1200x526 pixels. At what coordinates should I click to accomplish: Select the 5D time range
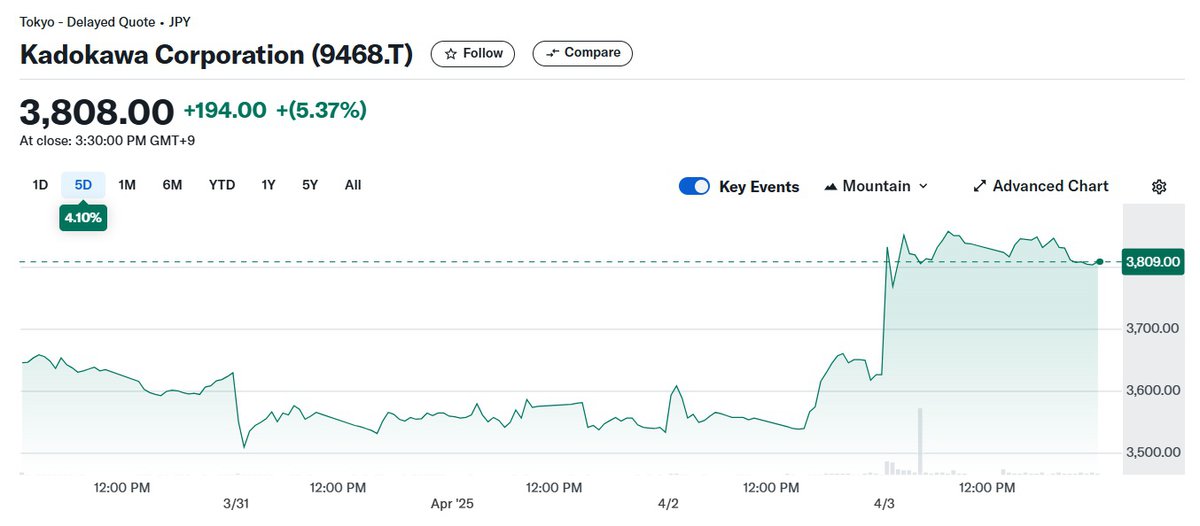tap(83, 185)
